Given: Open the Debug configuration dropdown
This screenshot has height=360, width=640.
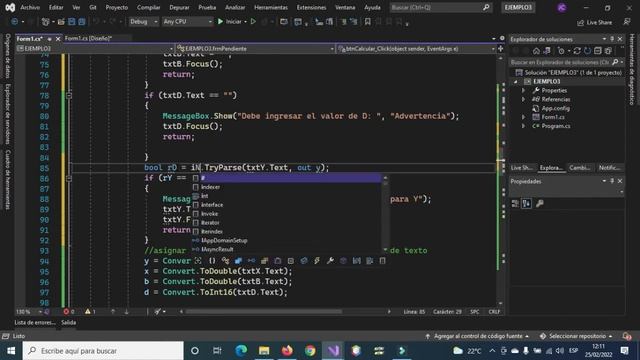Looking at the screenshot, I should [x=144, y=22].
